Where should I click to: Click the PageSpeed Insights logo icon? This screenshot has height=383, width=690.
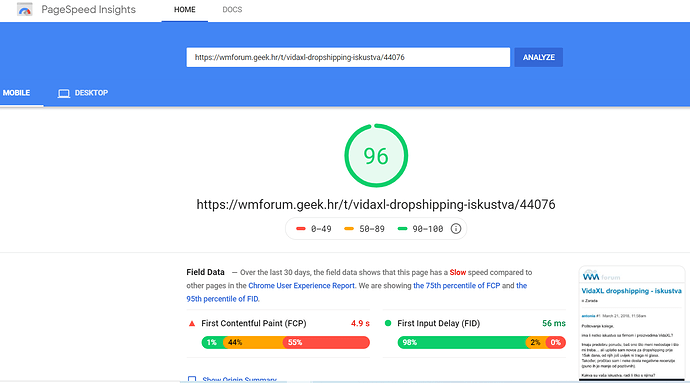point(25,9)
